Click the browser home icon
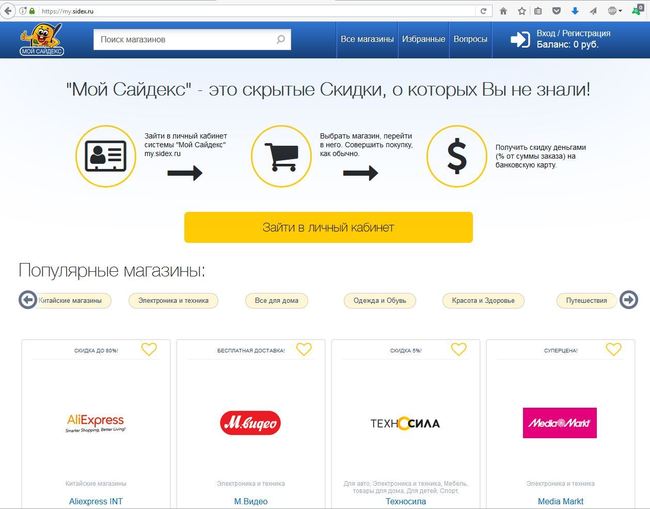Image resolution: width=650 pixels, height=509 pixels. [503, 11]
